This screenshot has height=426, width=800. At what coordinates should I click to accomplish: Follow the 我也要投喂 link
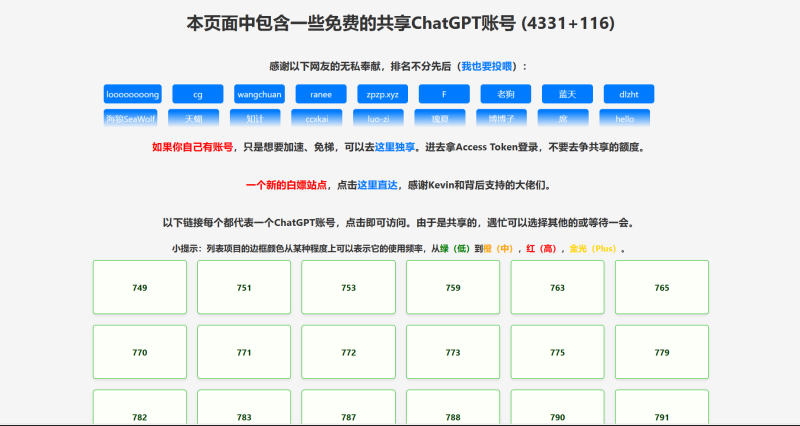tap(486, 66)
